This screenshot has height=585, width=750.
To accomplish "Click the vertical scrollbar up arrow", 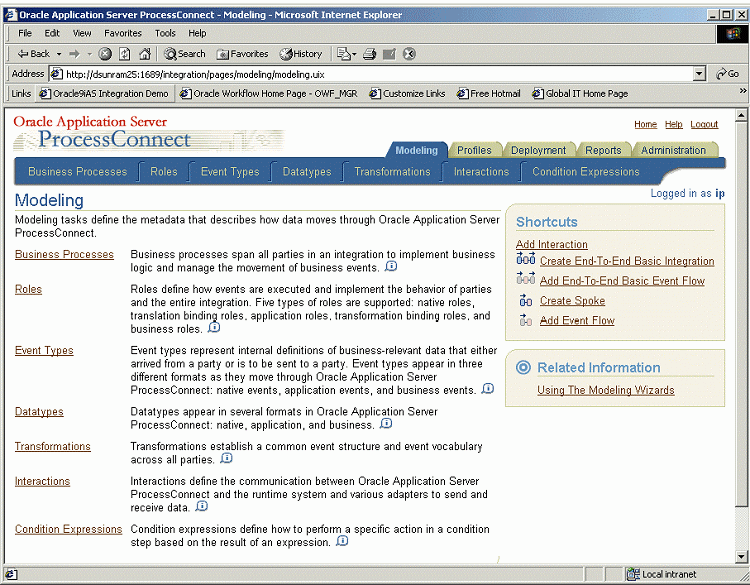I will pos(741,115).
